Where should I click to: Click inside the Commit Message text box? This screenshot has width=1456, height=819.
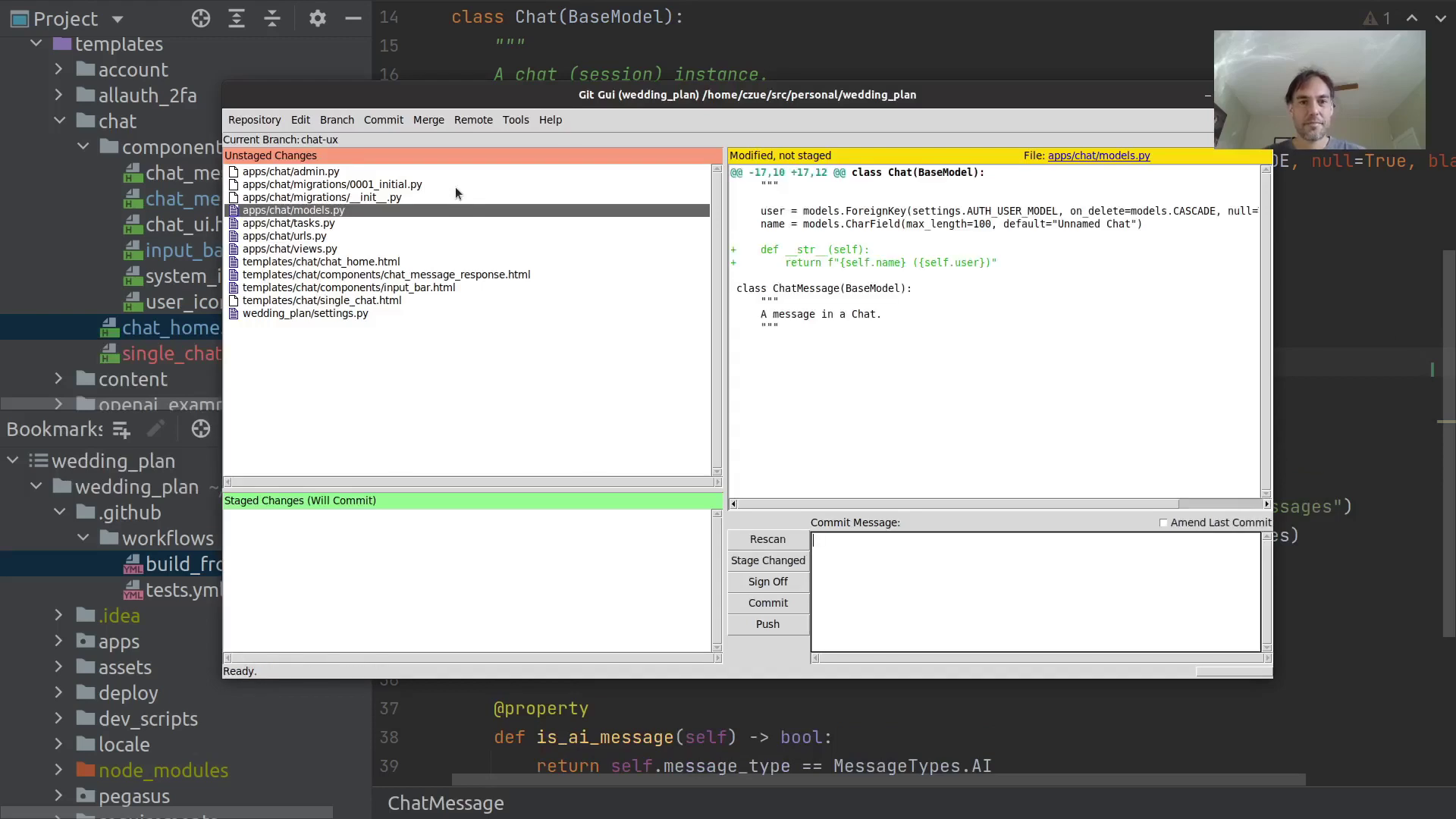pyautogui.click(x=1035, y=591)
